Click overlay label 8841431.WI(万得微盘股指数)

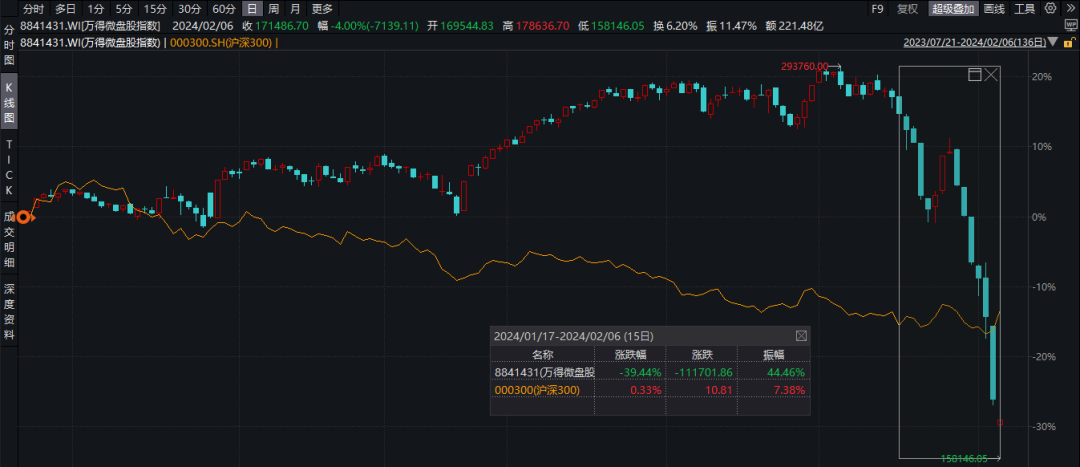tap(91, 43)
